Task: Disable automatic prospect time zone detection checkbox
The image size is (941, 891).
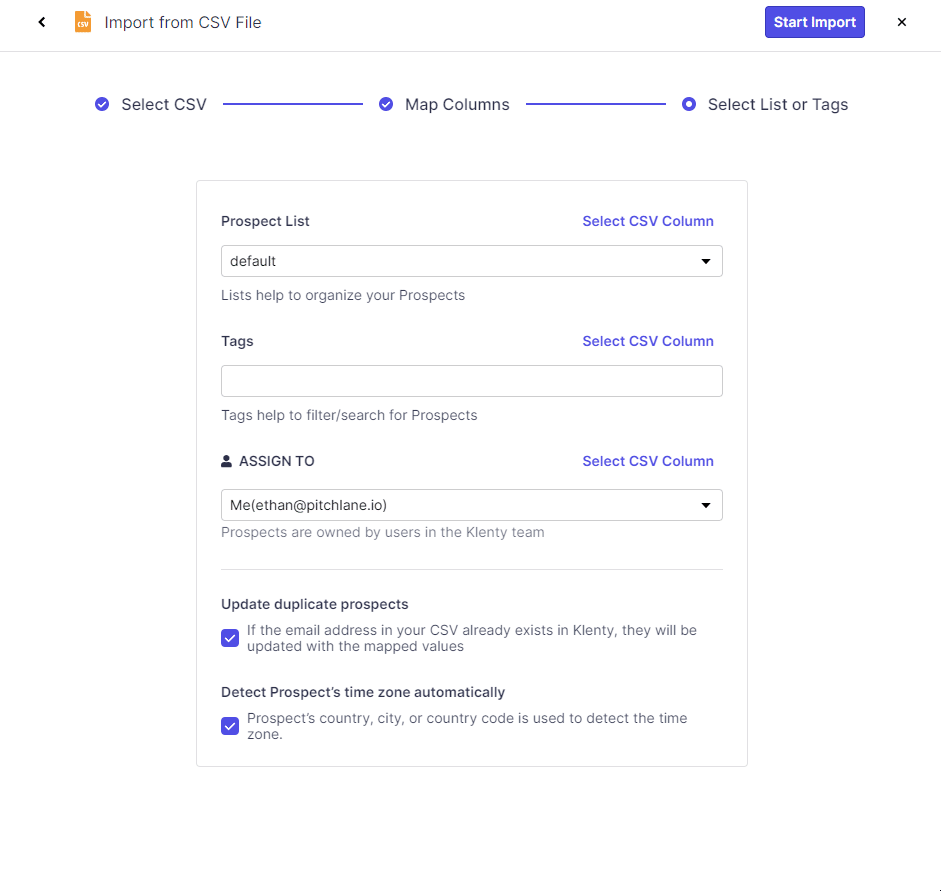Action: pyautogui.click(x=230, y=726)
